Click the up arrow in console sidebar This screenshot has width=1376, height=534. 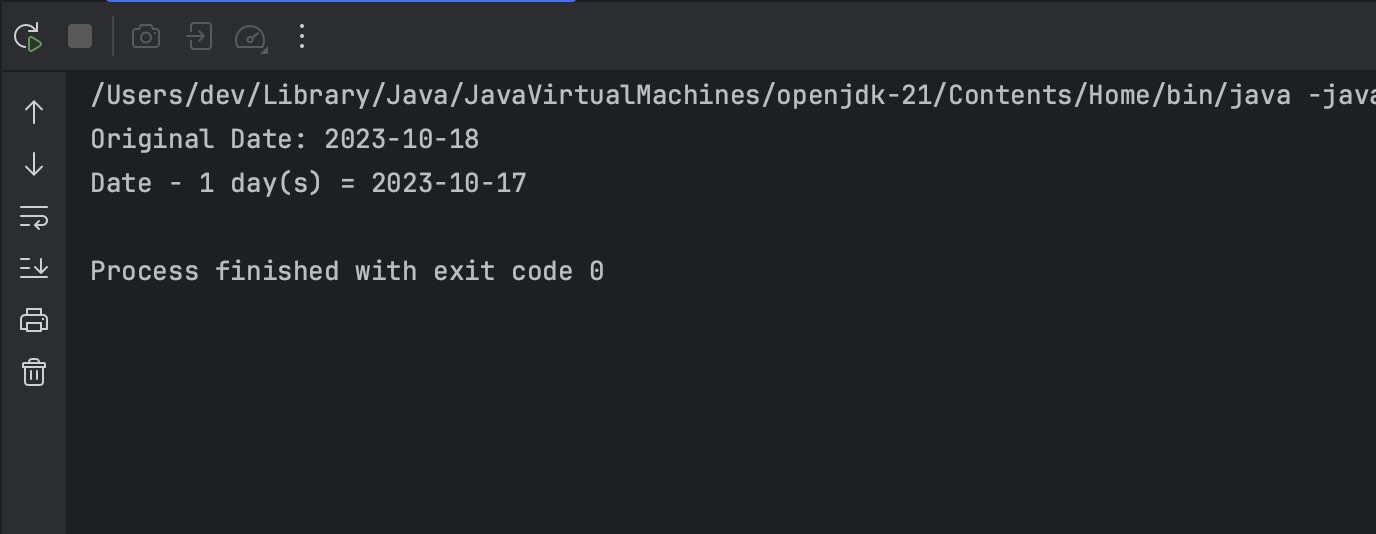pyautogui.click(x=34, y=112)
